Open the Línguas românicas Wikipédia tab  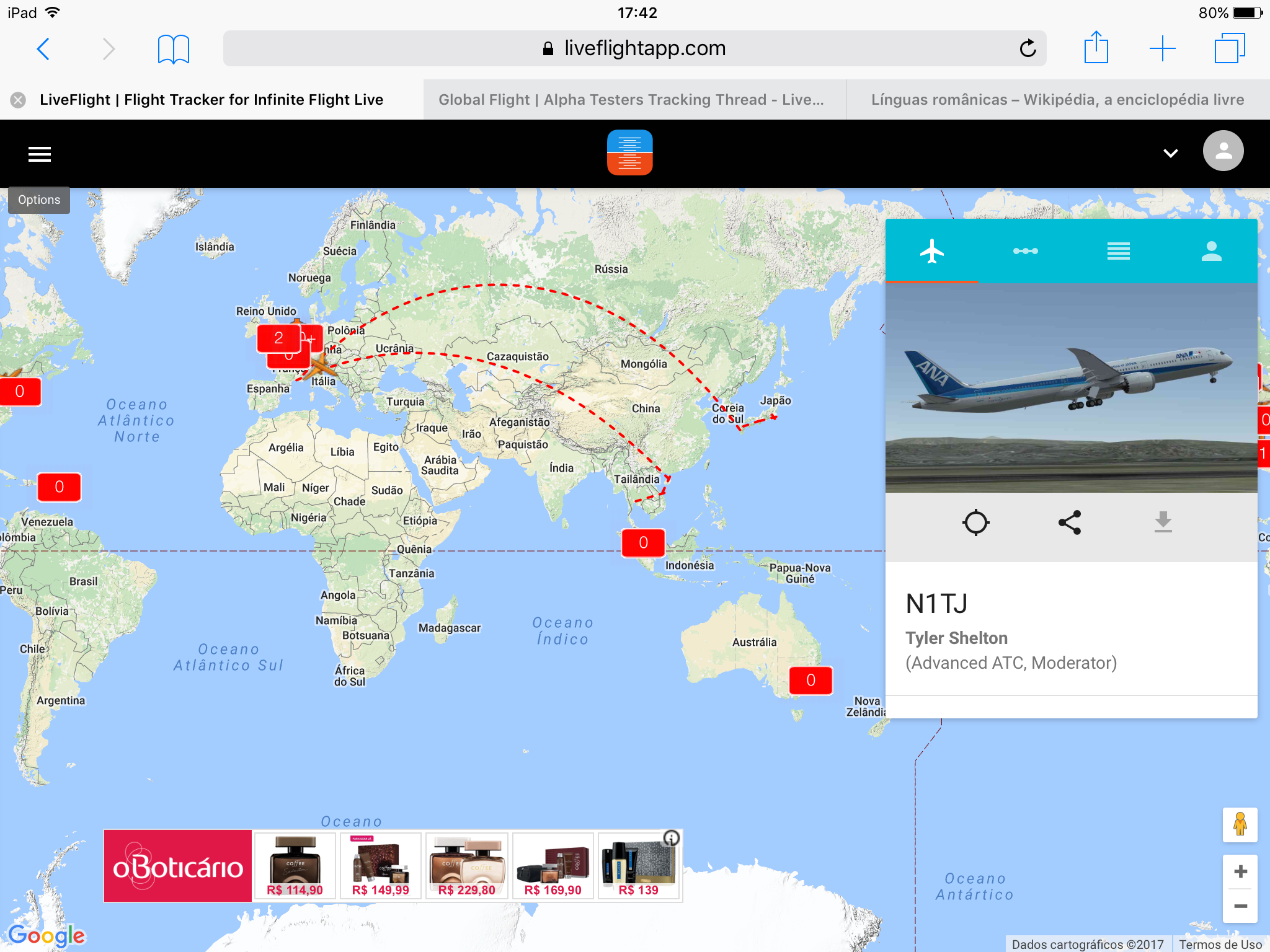click(x=1058, y=100)
